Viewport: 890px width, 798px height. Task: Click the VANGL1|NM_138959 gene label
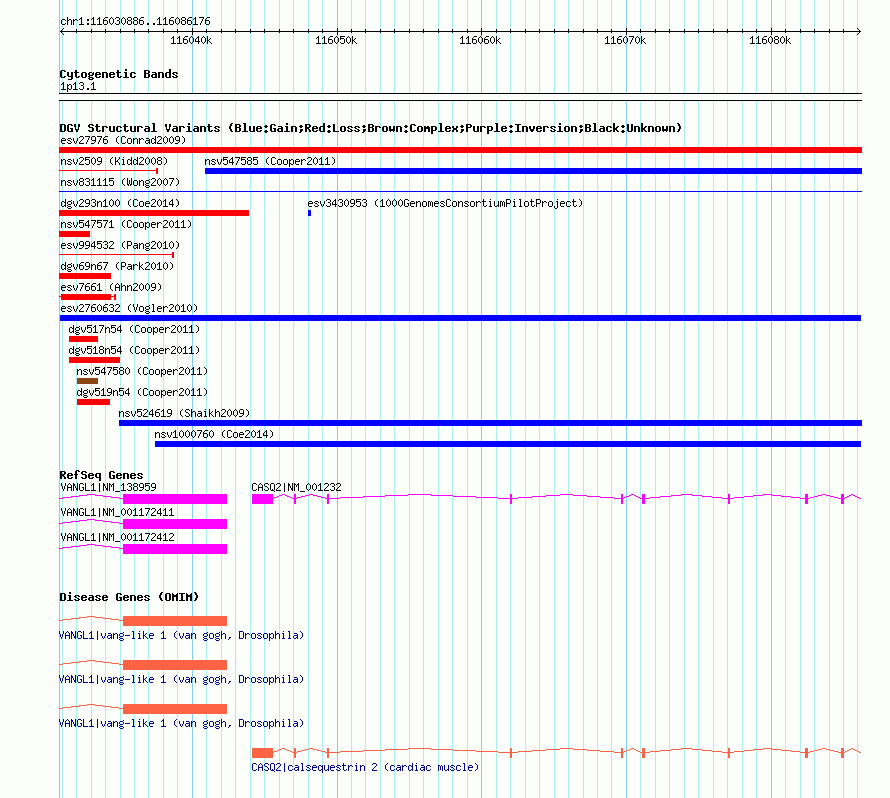click(108, 487)
